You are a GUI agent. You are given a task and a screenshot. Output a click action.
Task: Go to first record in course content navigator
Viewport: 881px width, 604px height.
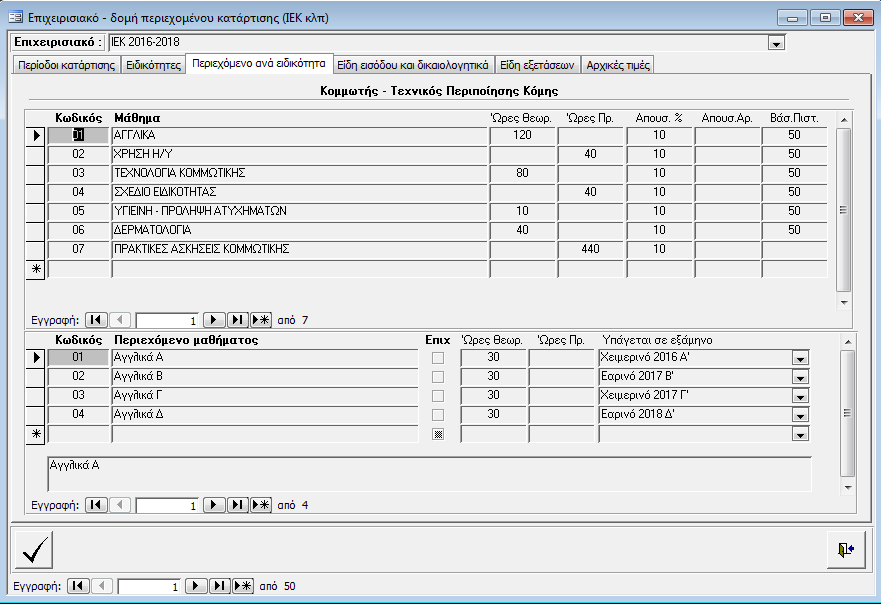tap(96, 505)
